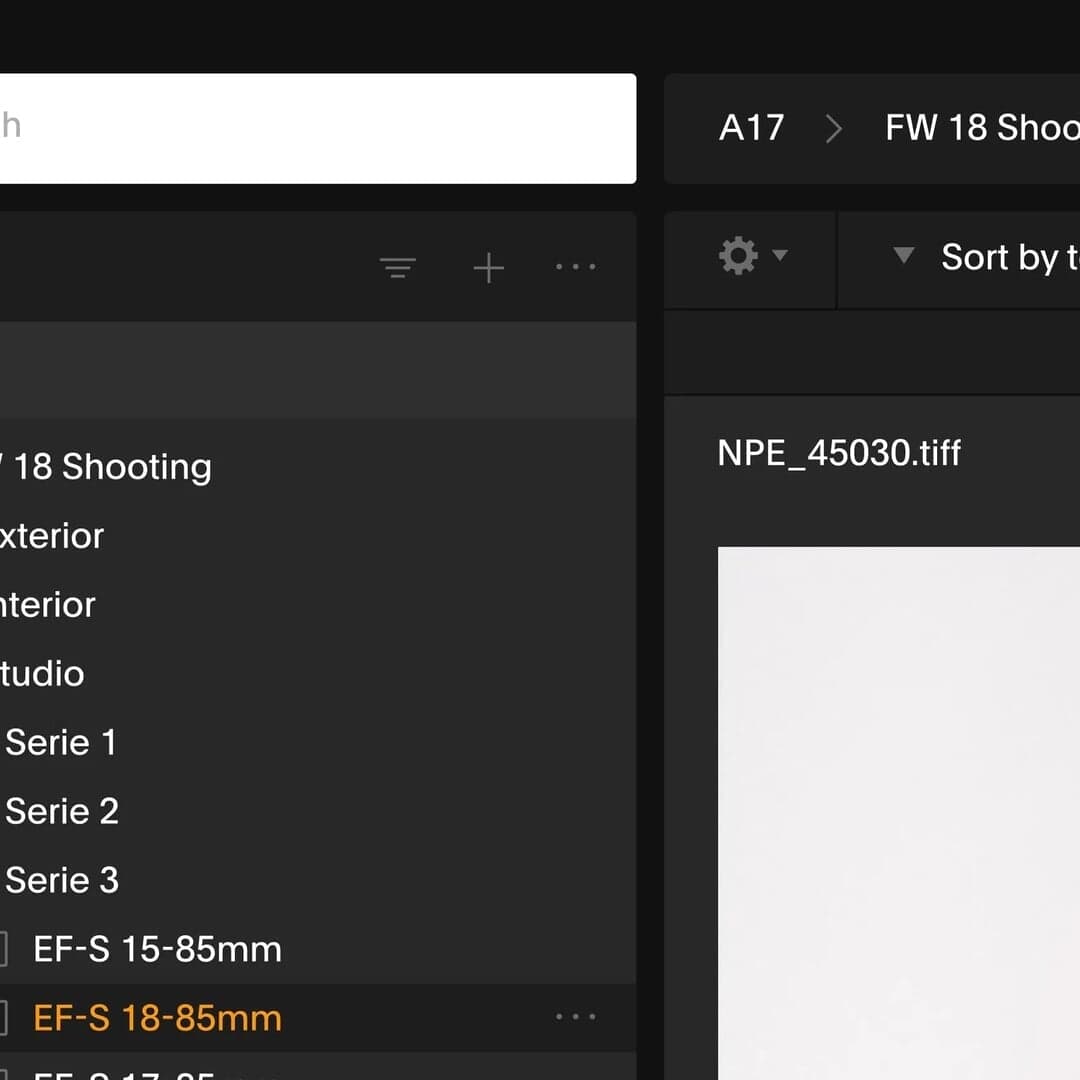Open the Studio folder
This screenshot has height=1080, width=1080.
41,673
